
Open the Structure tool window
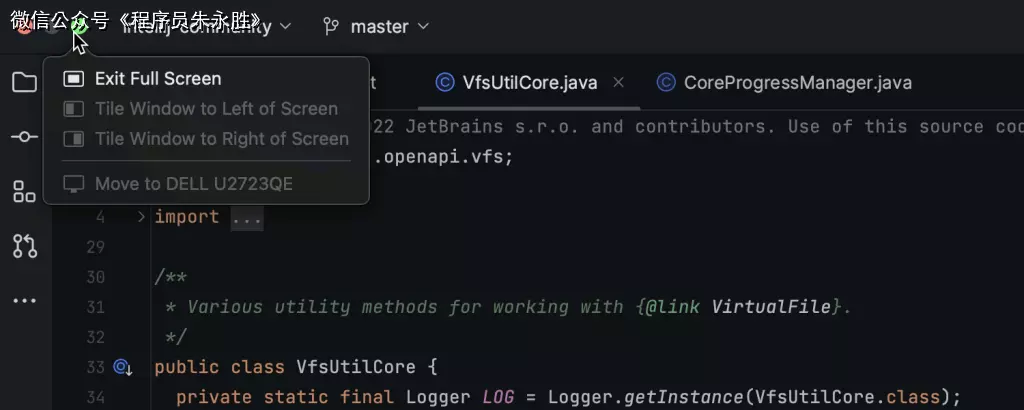coord(24,191)
